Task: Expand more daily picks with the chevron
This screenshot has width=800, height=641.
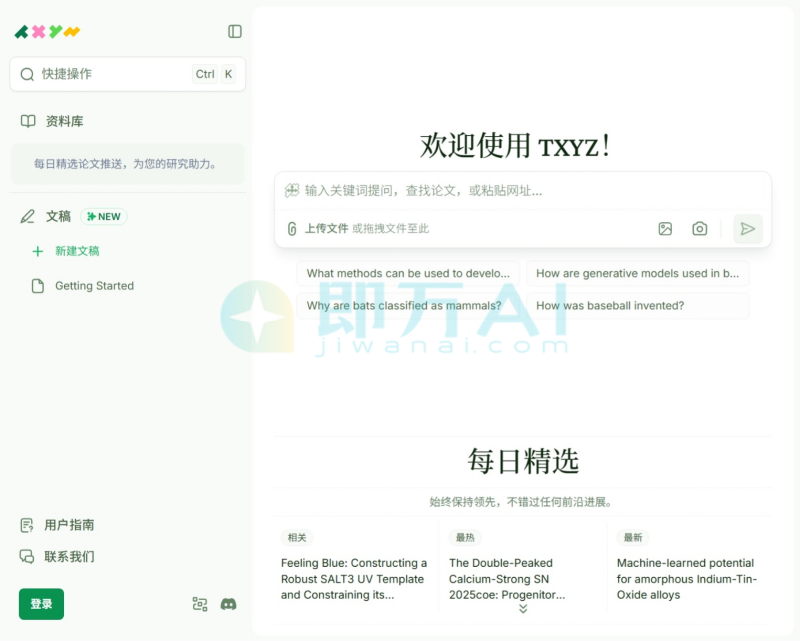Action: click(522, 607)
